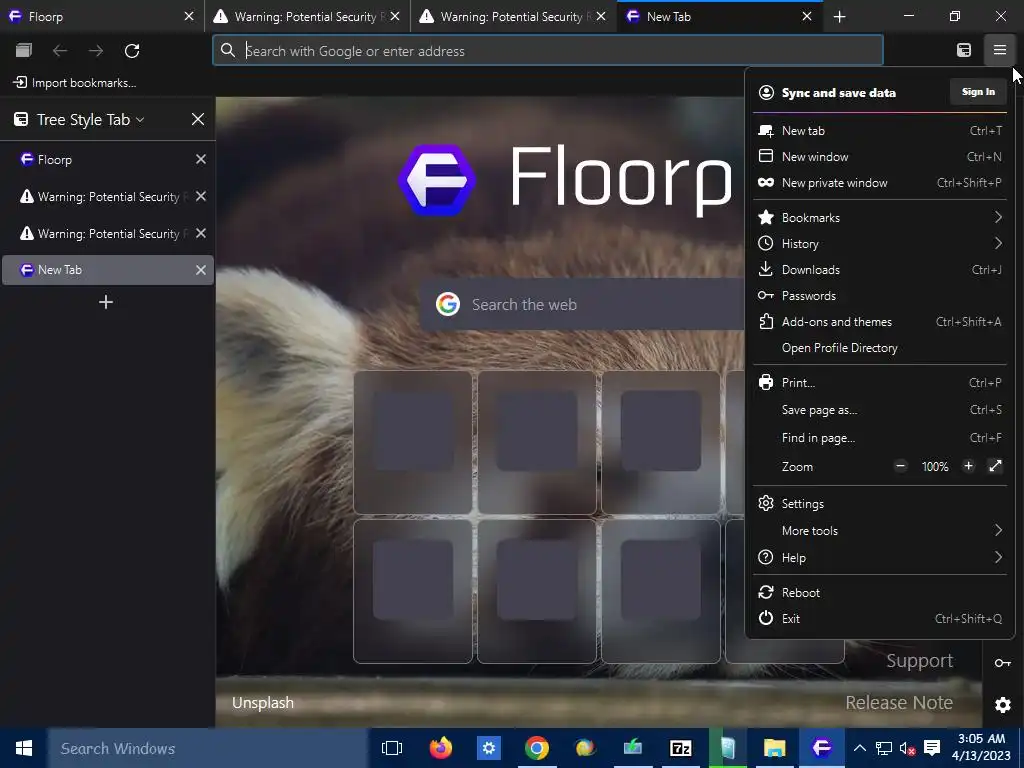Image resolution: width=1024 pixels, height=768 pixels.
Task: Click the back navigation arrow
Action: pos(60,51)
